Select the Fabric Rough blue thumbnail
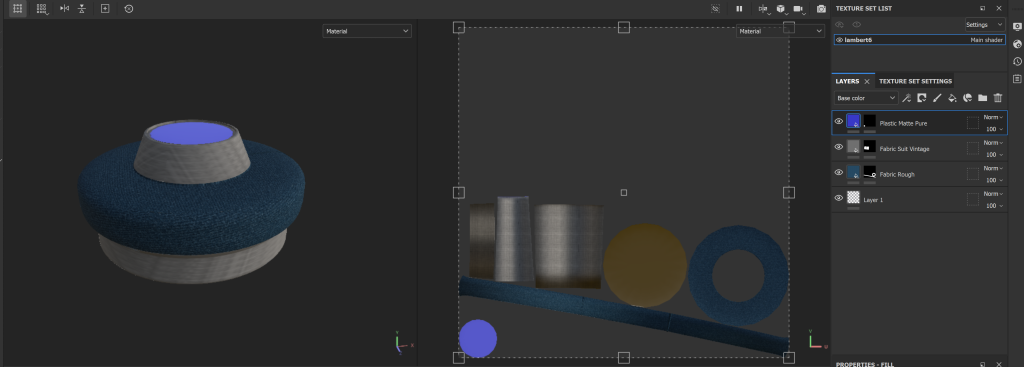The height and width of the screenshot is (367, 1024). tap(853, 172)
